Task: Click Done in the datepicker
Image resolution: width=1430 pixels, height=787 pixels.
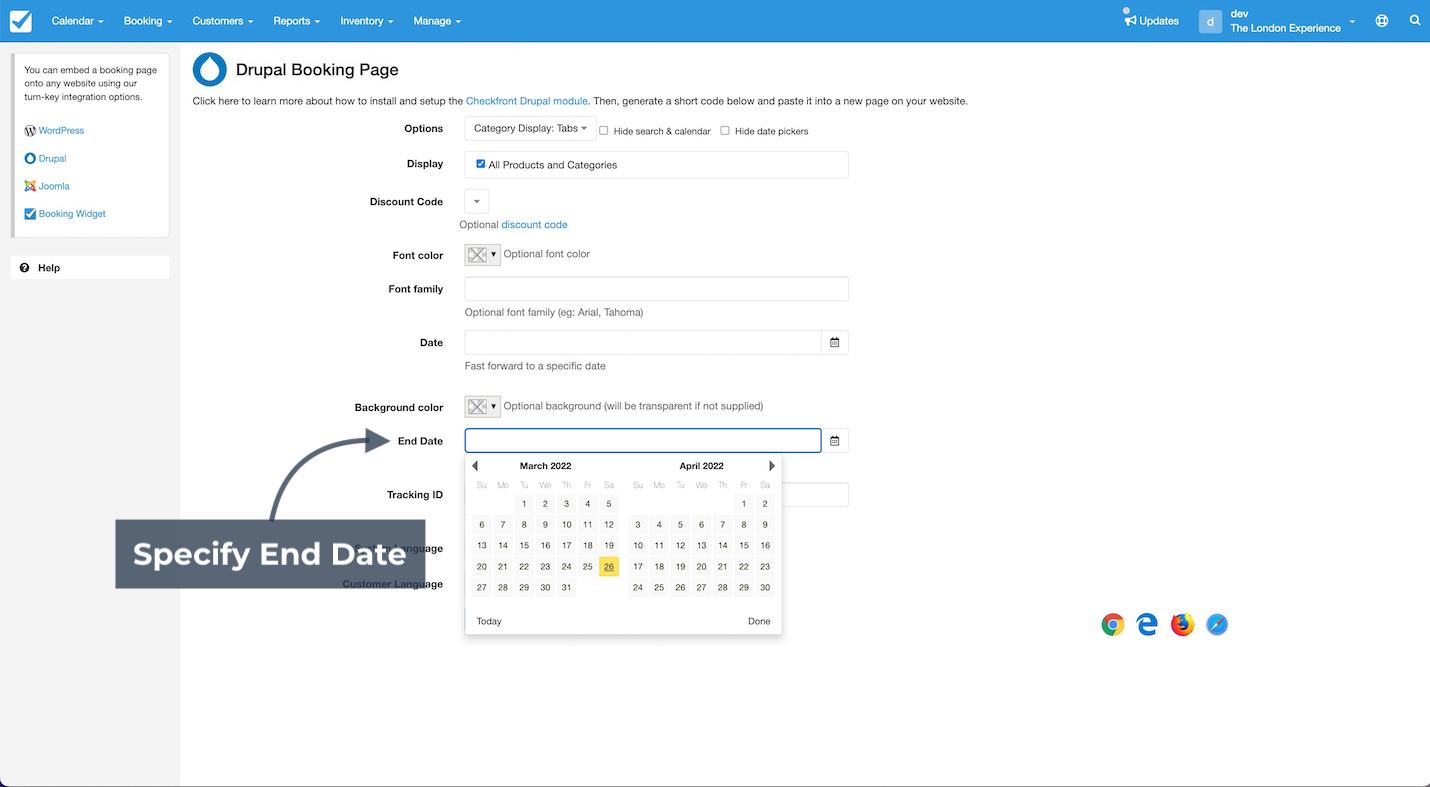Action: coord(759,621)
